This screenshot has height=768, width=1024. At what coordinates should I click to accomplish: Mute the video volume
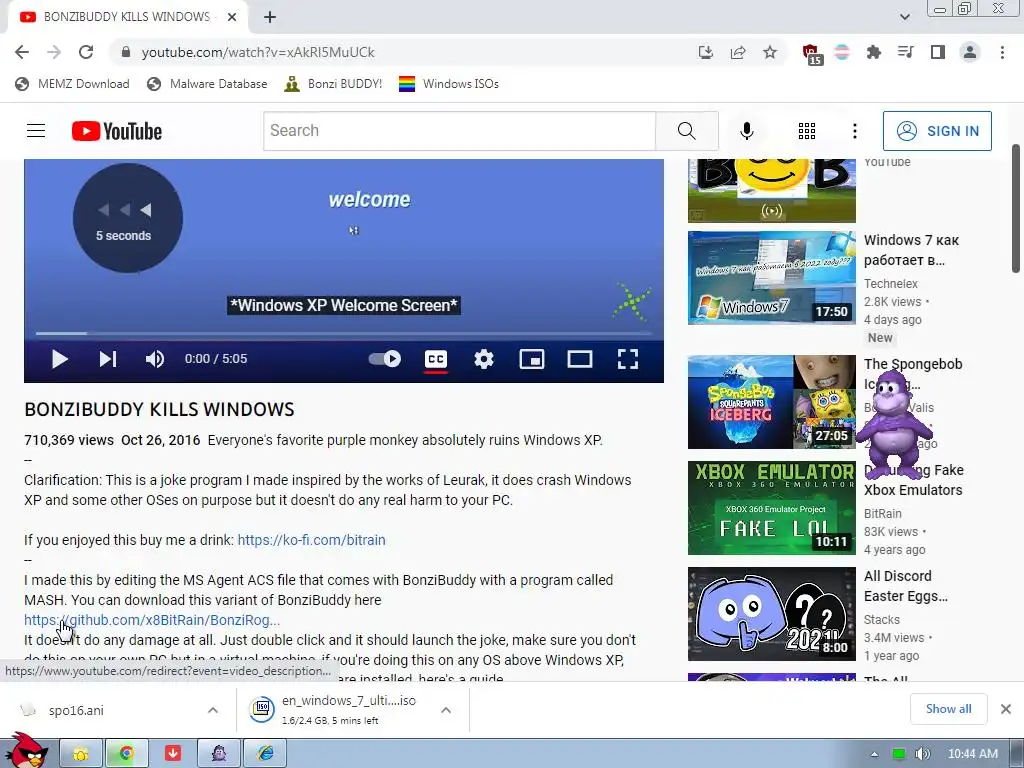[x=155, y=359]
